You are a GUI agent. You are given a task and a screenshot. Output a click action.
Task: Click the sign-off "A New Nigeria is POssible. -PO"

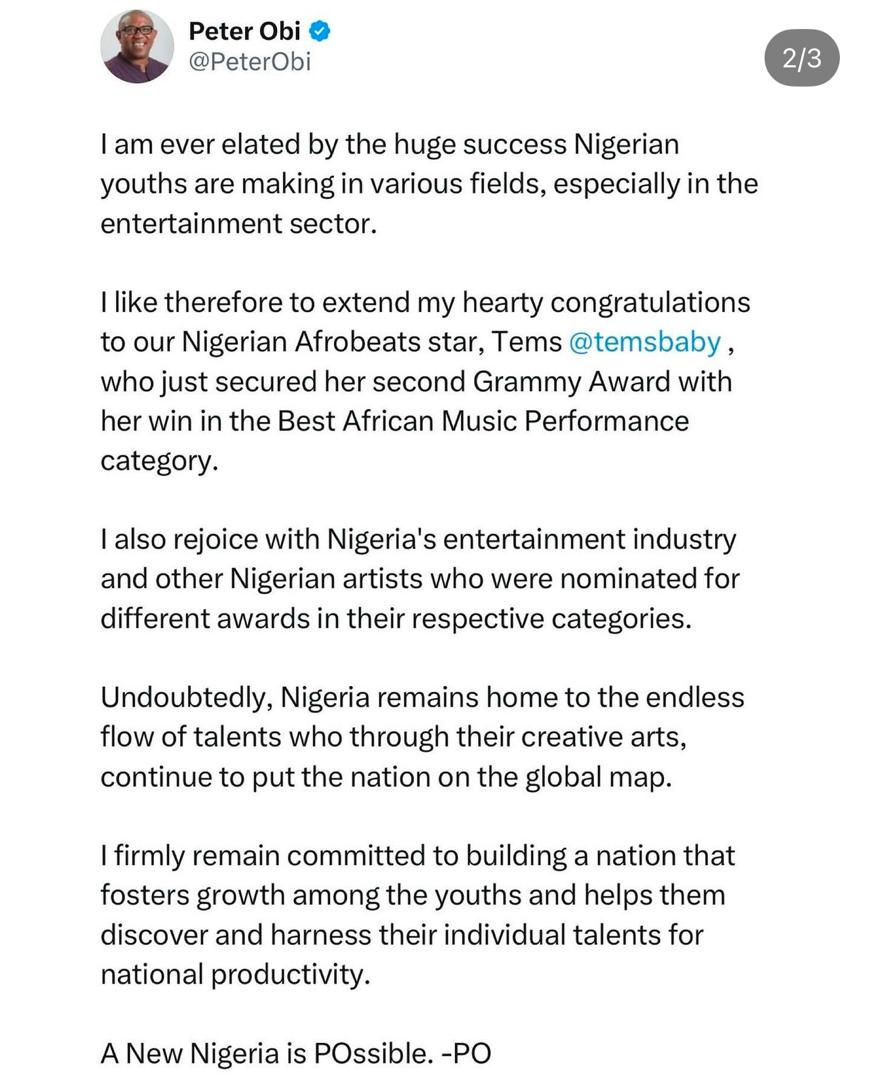[296, 1053]
